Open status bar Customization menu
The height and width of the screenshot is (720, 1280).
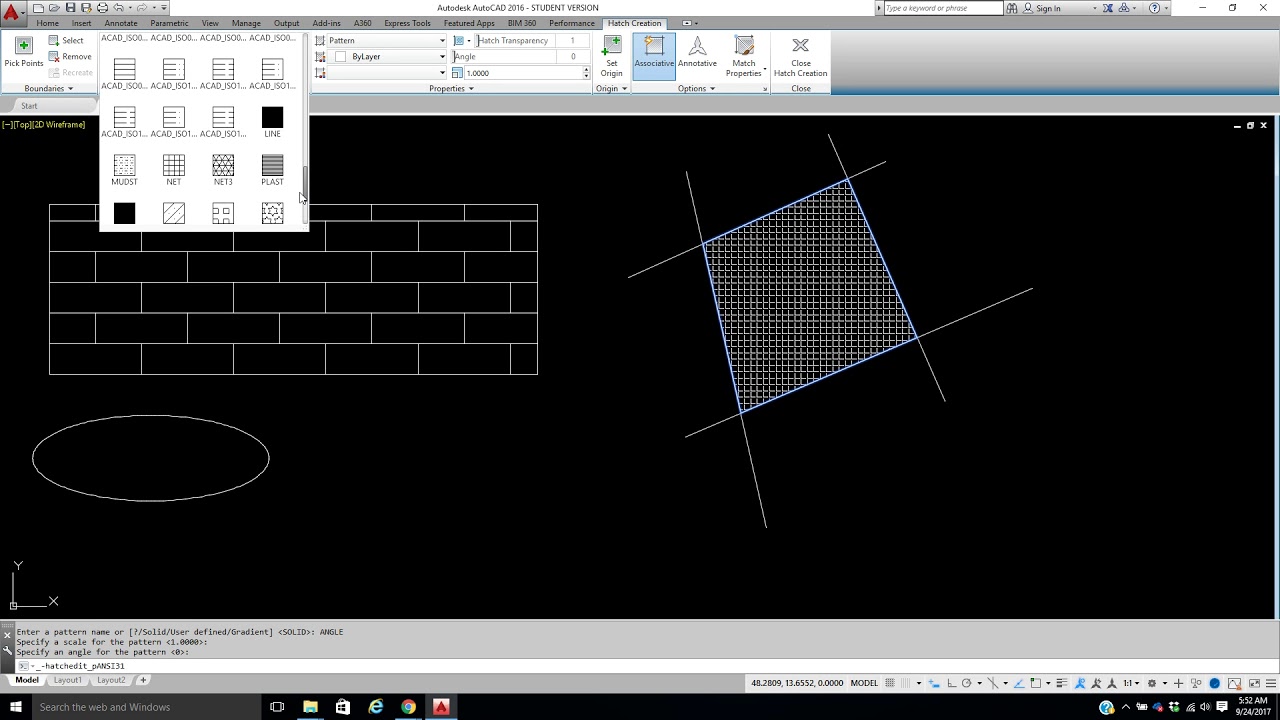[1271, 683]
